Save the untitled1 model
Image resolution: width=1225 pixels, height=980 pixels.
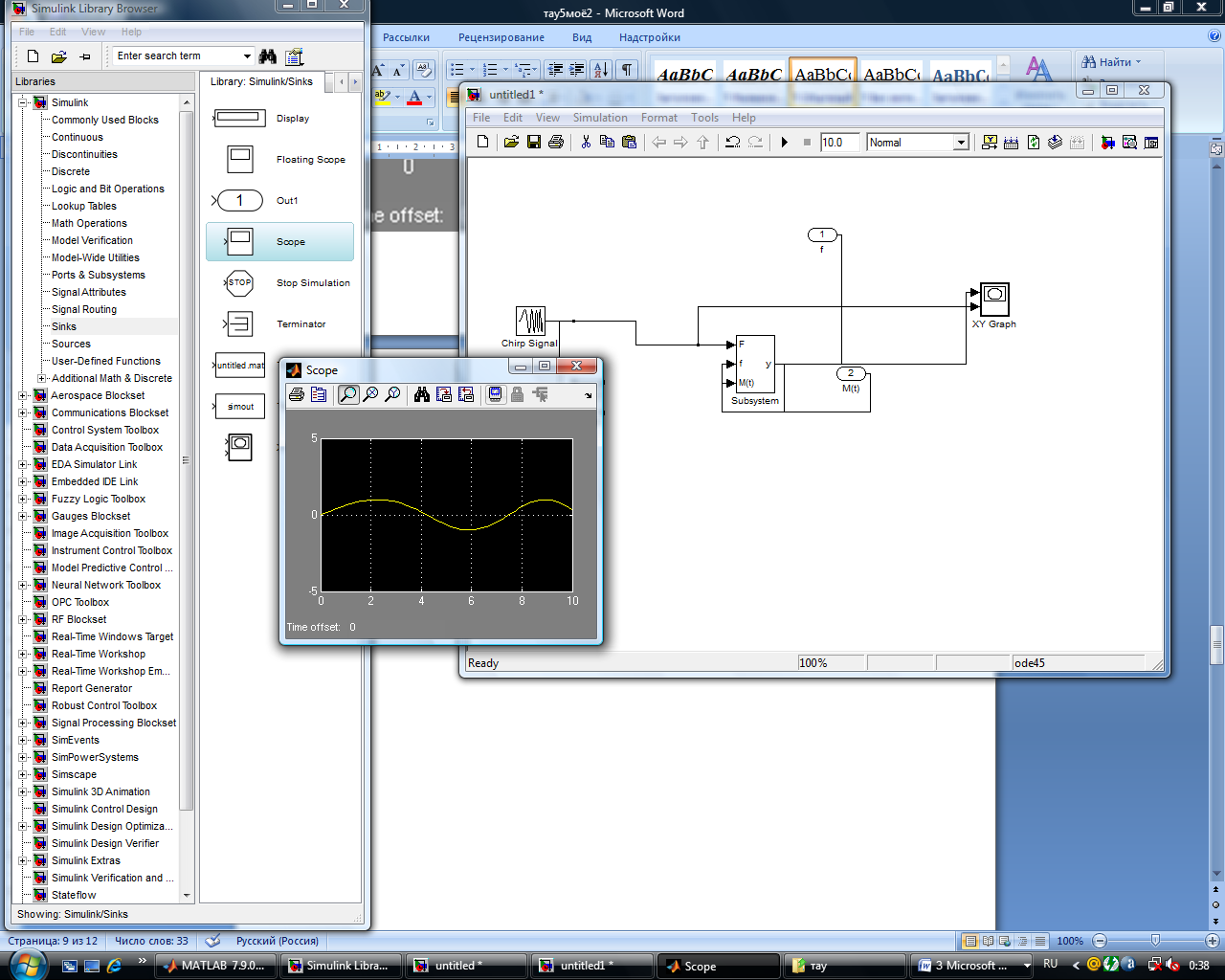pyautogui.click(x=534, y=142)
